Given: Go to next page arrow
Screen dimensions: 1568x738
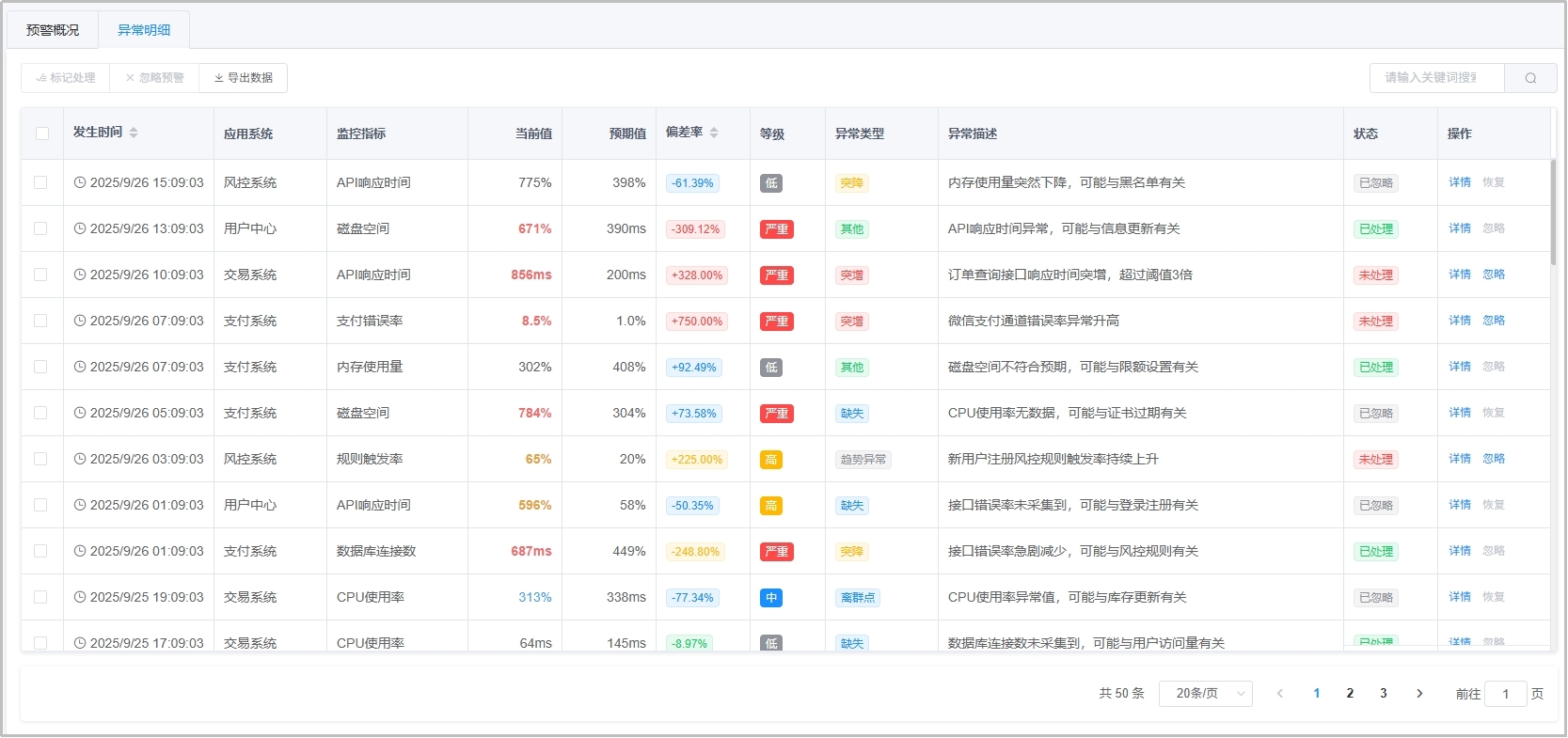Looking at the screenshot, I should [x=1419, y=694].
